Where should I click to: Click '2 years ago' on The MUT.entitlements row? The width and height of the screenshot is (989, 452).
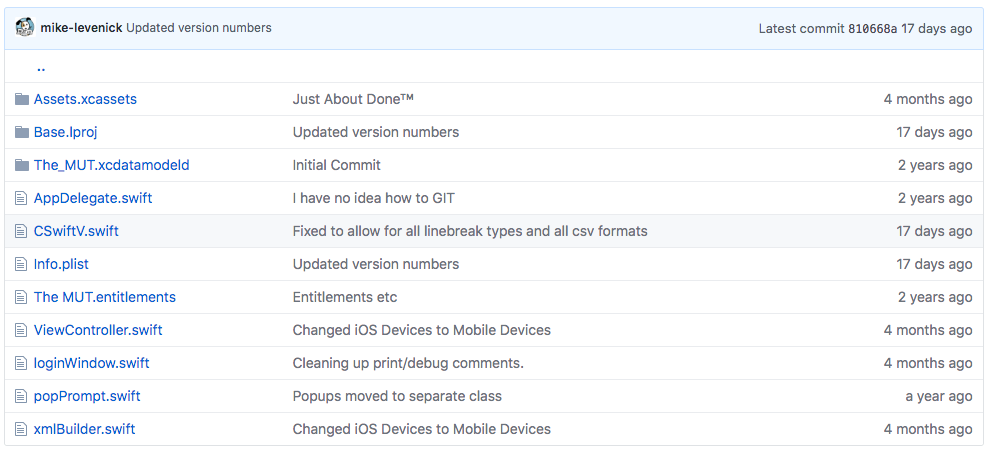[x=935, y=297]
